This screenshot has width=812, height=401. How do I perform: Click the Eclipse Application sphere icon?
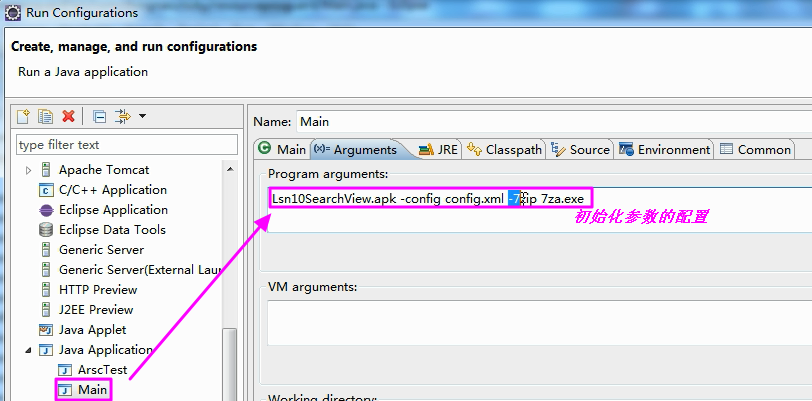pos(46,210)
